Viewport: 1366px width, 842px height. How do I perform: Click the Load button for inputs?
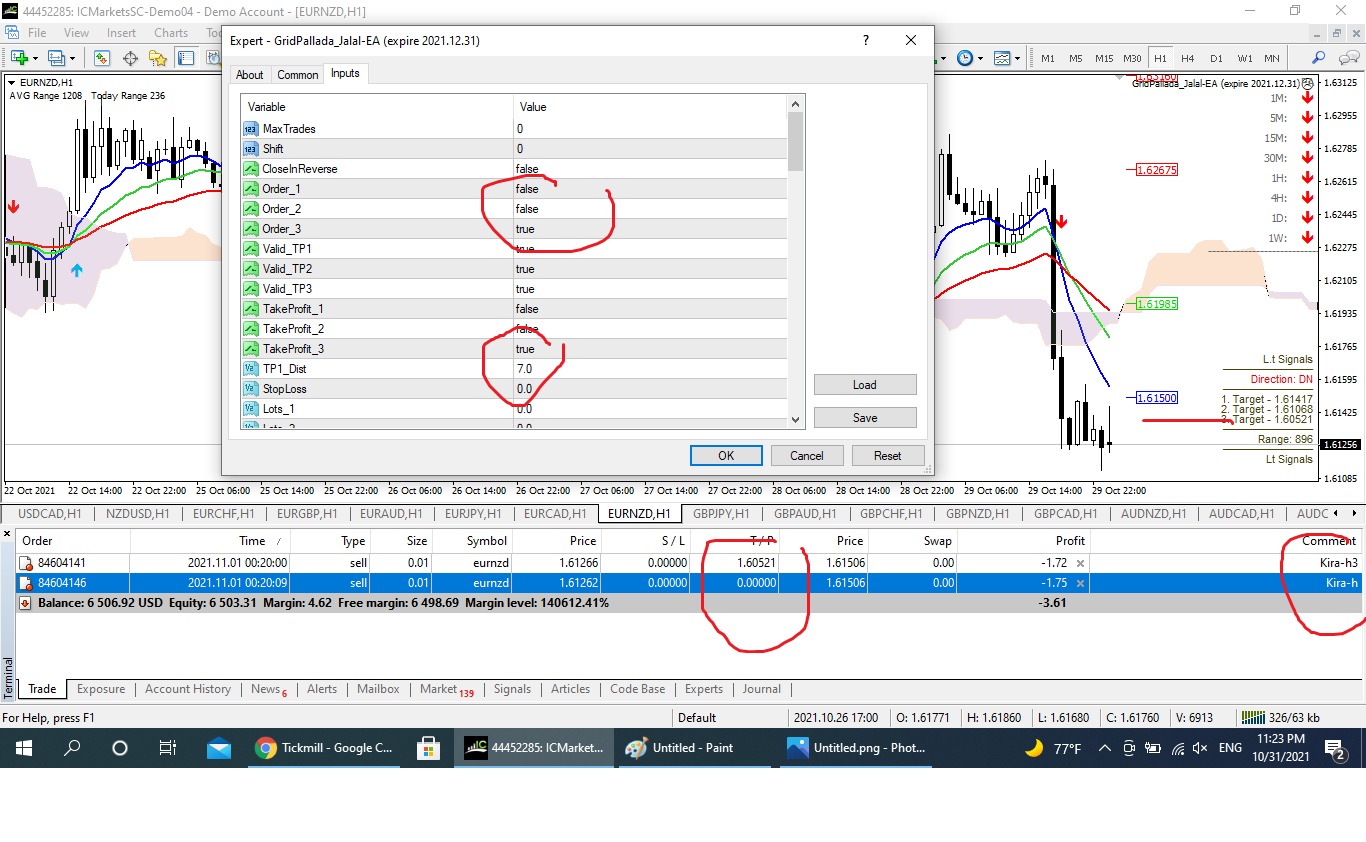click(x=864, y=385)
